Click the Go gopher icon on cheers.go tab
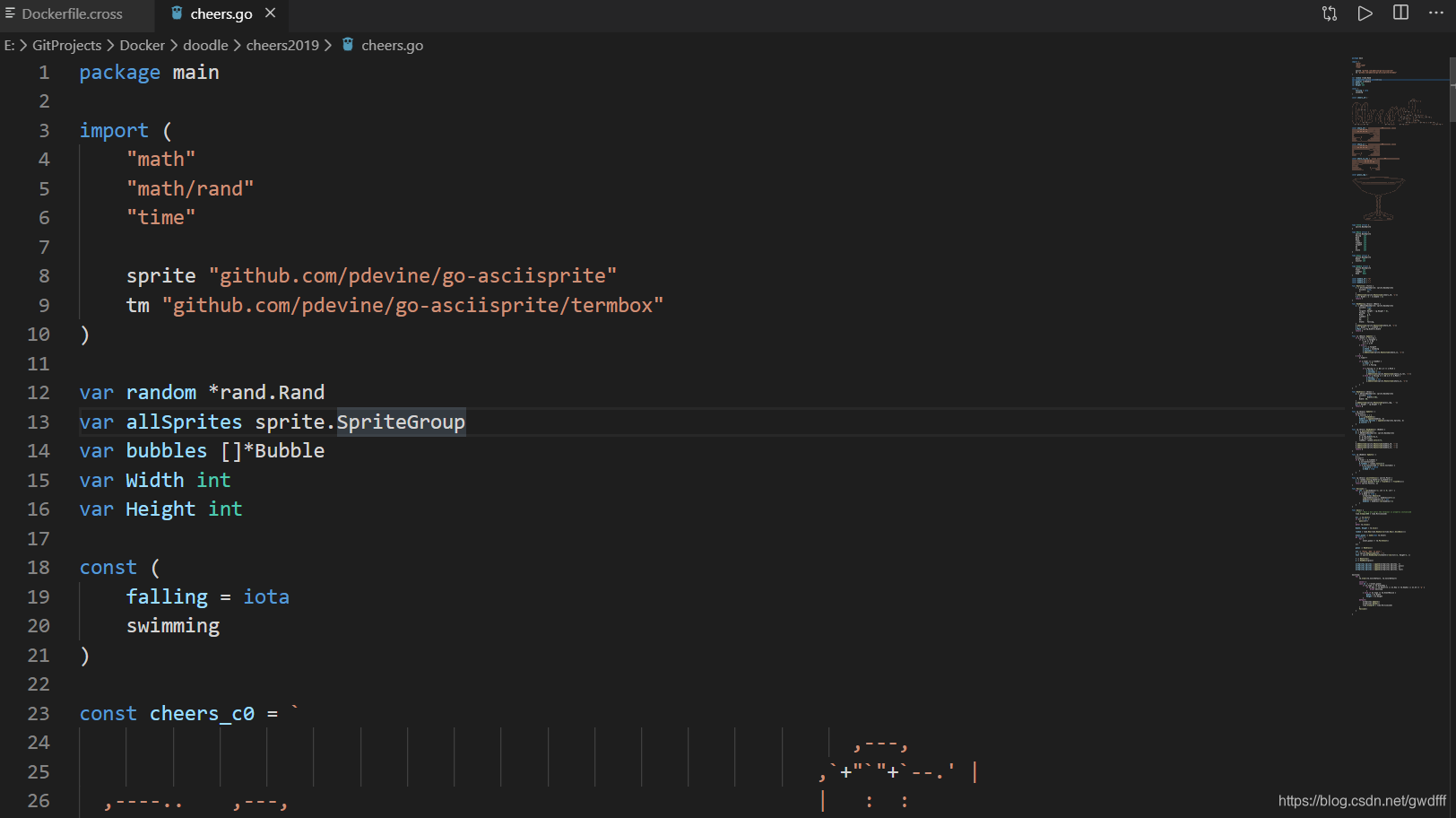The image size is (1456, 818). [177, 13]
